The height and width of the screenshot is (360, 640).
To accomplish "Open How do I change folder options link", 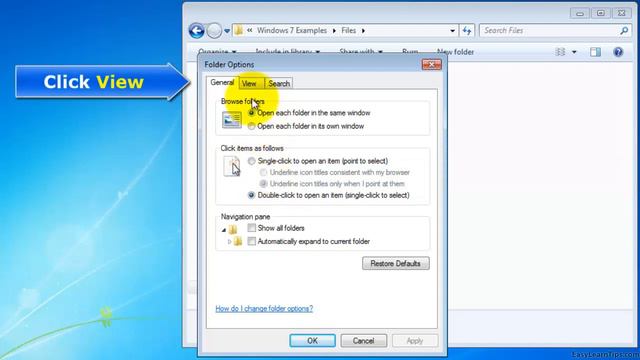I will tap(264, 309).
